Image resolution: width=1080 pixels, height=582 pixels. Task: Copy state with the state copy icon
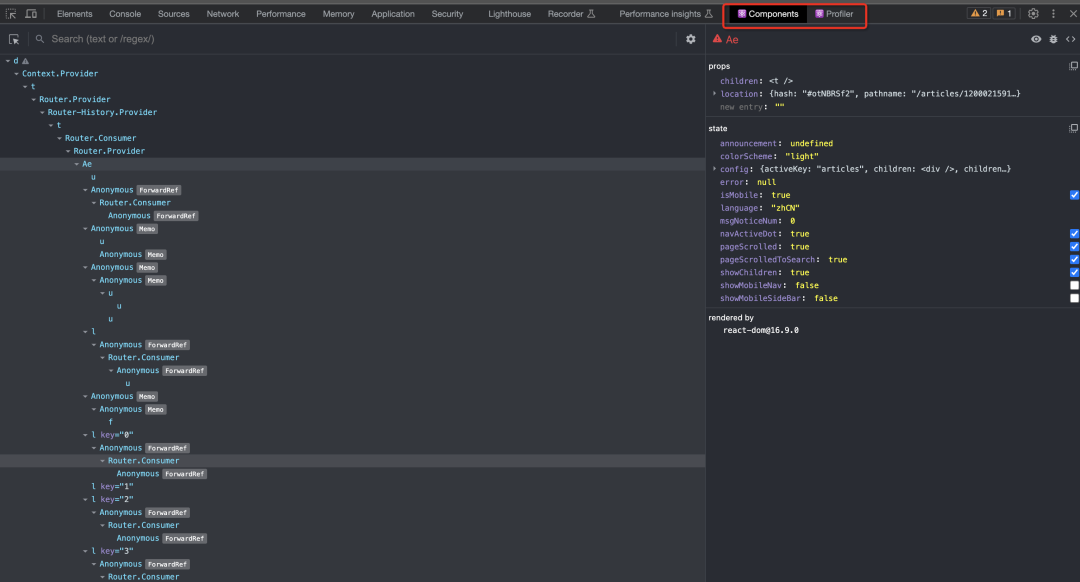[x=1073, y=128]
